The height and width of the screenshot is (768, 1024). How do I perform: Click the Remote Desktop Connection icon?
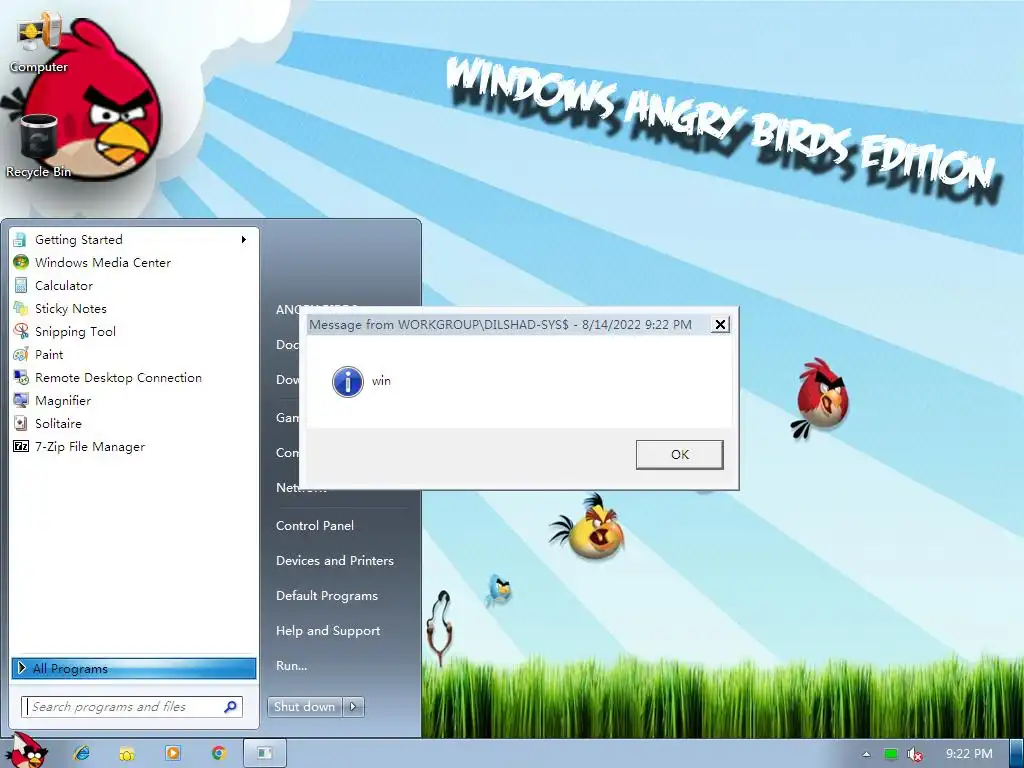click(21, 377)
